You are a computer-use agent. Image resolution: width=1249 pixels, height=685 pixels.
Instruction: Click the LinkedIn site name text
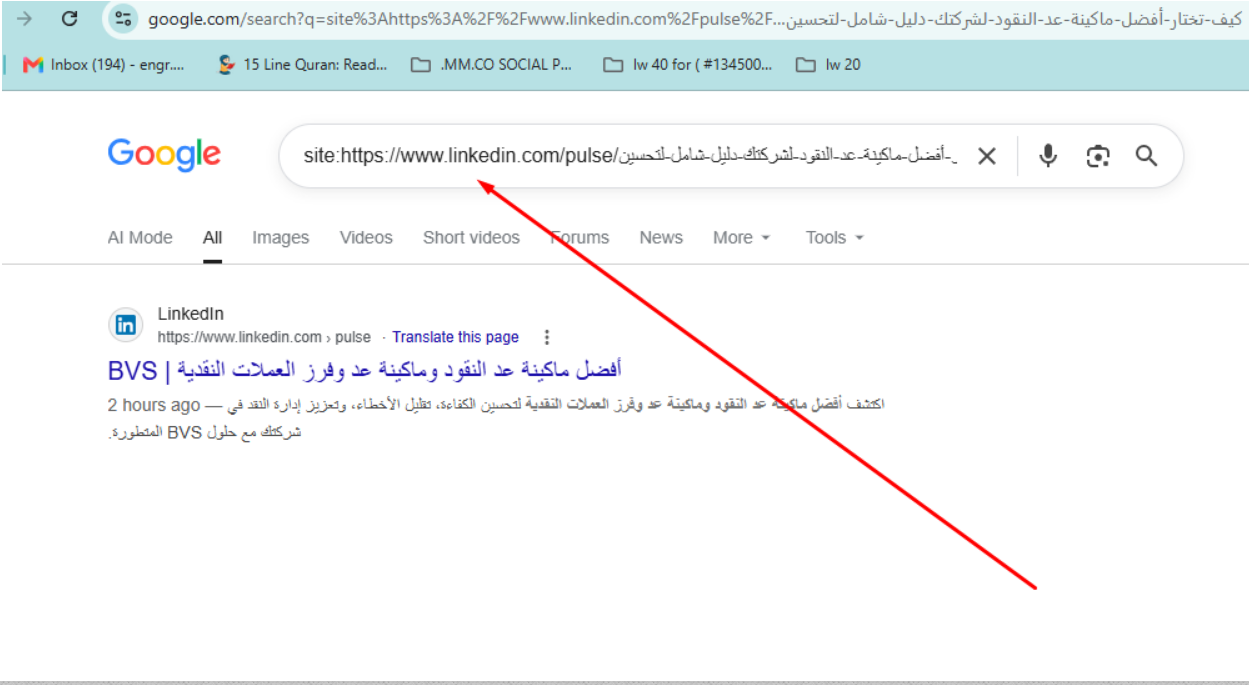click(x=191, y=315)
